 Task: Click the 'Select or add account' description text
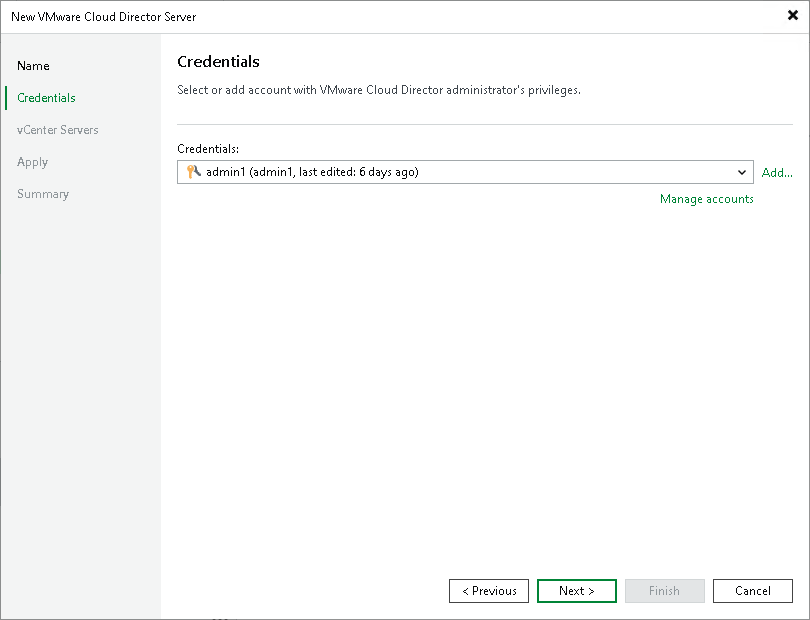click(379, 90)
